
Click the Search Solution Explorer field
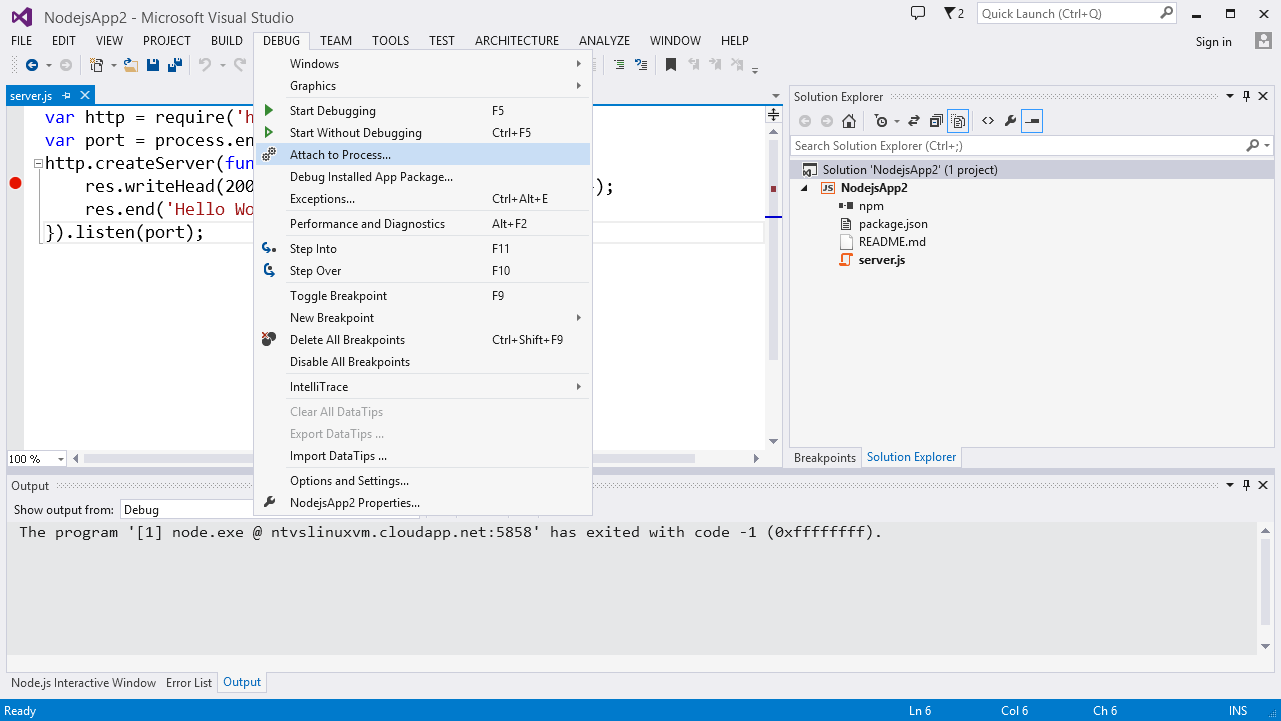1015,146
